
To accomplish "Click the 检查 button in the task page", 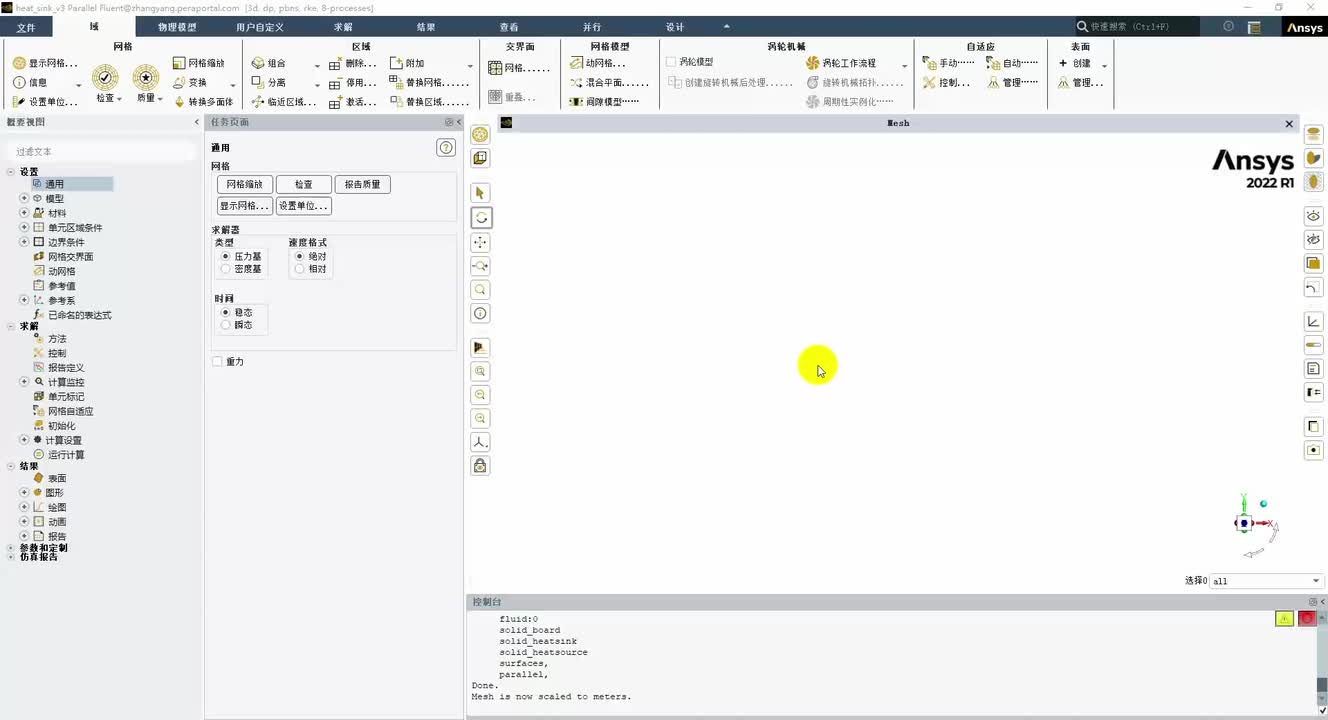I will coord(304,184).
